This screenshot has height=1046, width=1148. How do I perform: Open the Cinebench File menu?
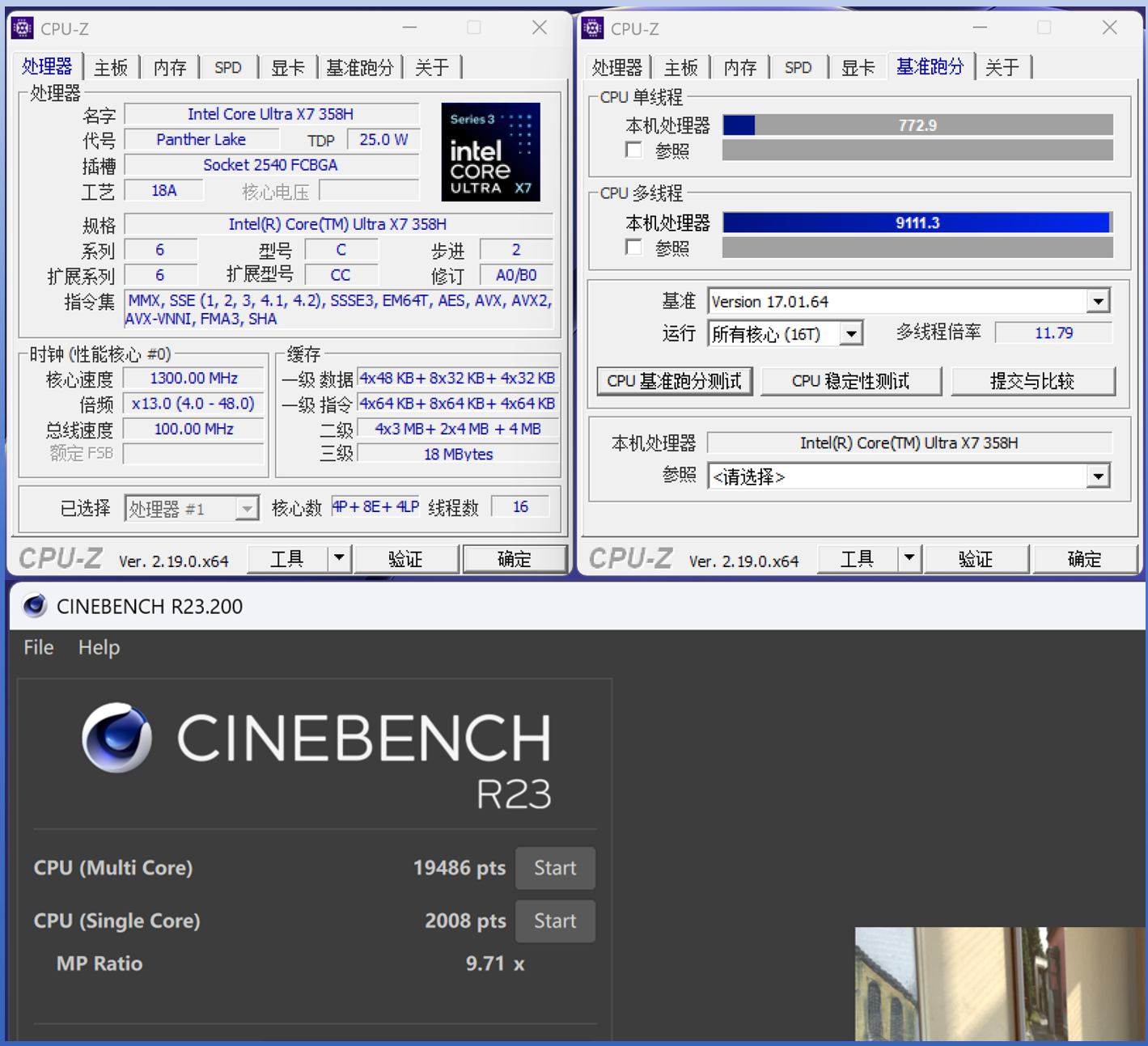[x=39, y=647]
